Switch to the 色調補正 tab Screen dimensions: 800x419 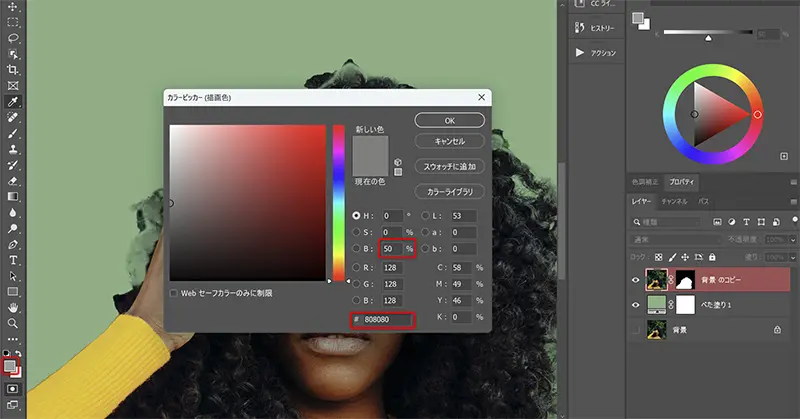coord(645,182)
